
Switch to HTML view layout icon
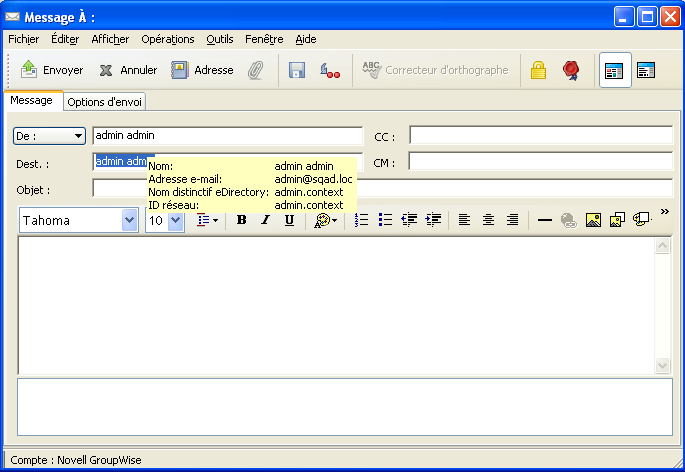coord(615,70)
